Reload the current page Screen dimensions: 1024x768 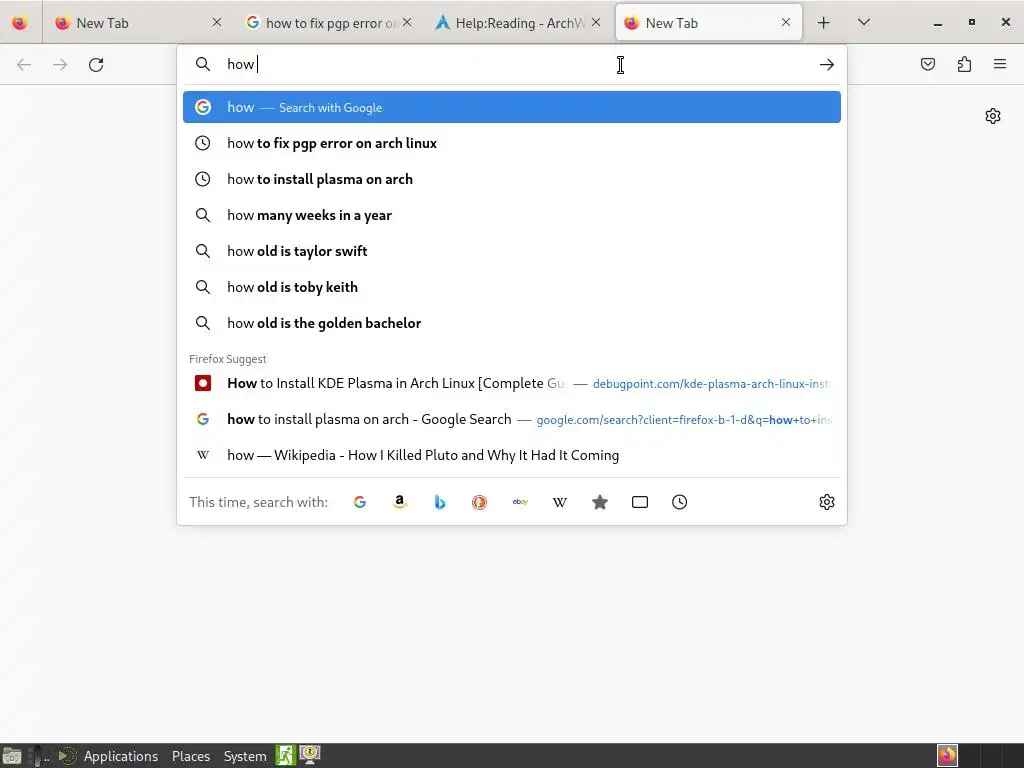click(x=96, y=65)
